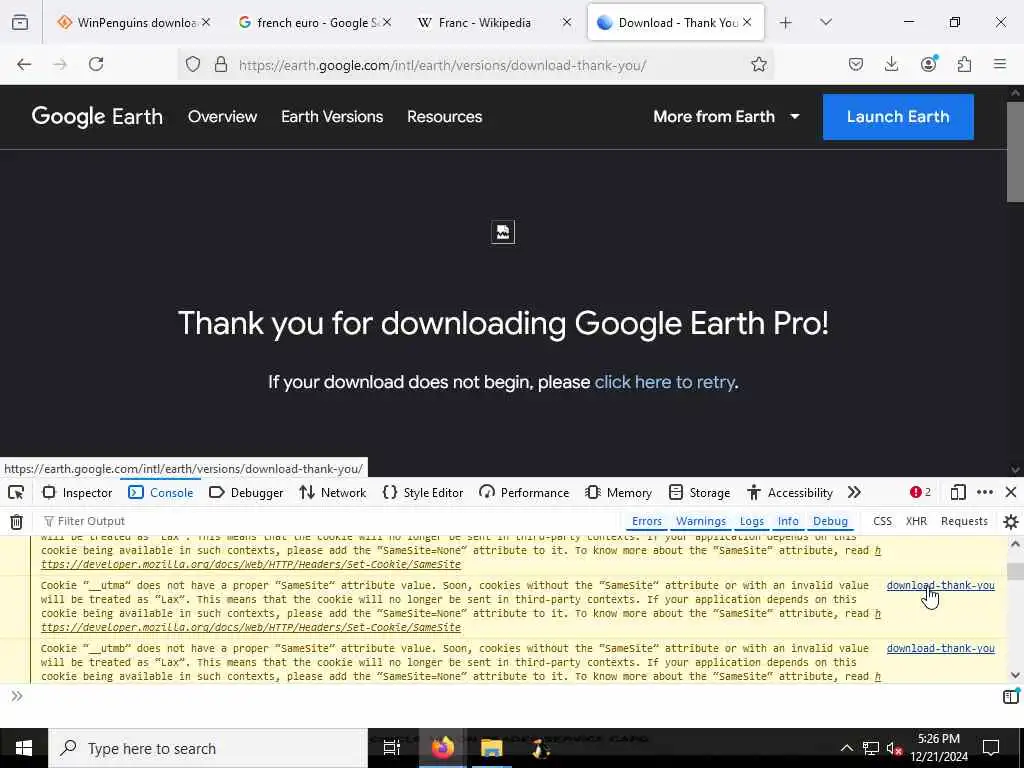The image size is (1024, 768).
Task: Open Windows Start menu
Action: [24, 748]
